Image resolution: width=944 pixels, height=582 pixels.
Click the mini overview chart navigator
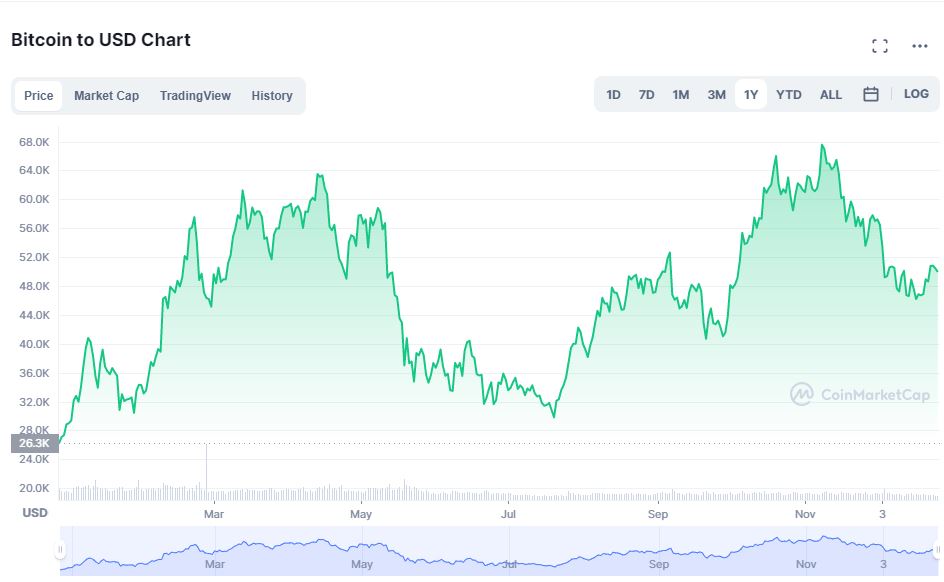(x=499, y=551)
